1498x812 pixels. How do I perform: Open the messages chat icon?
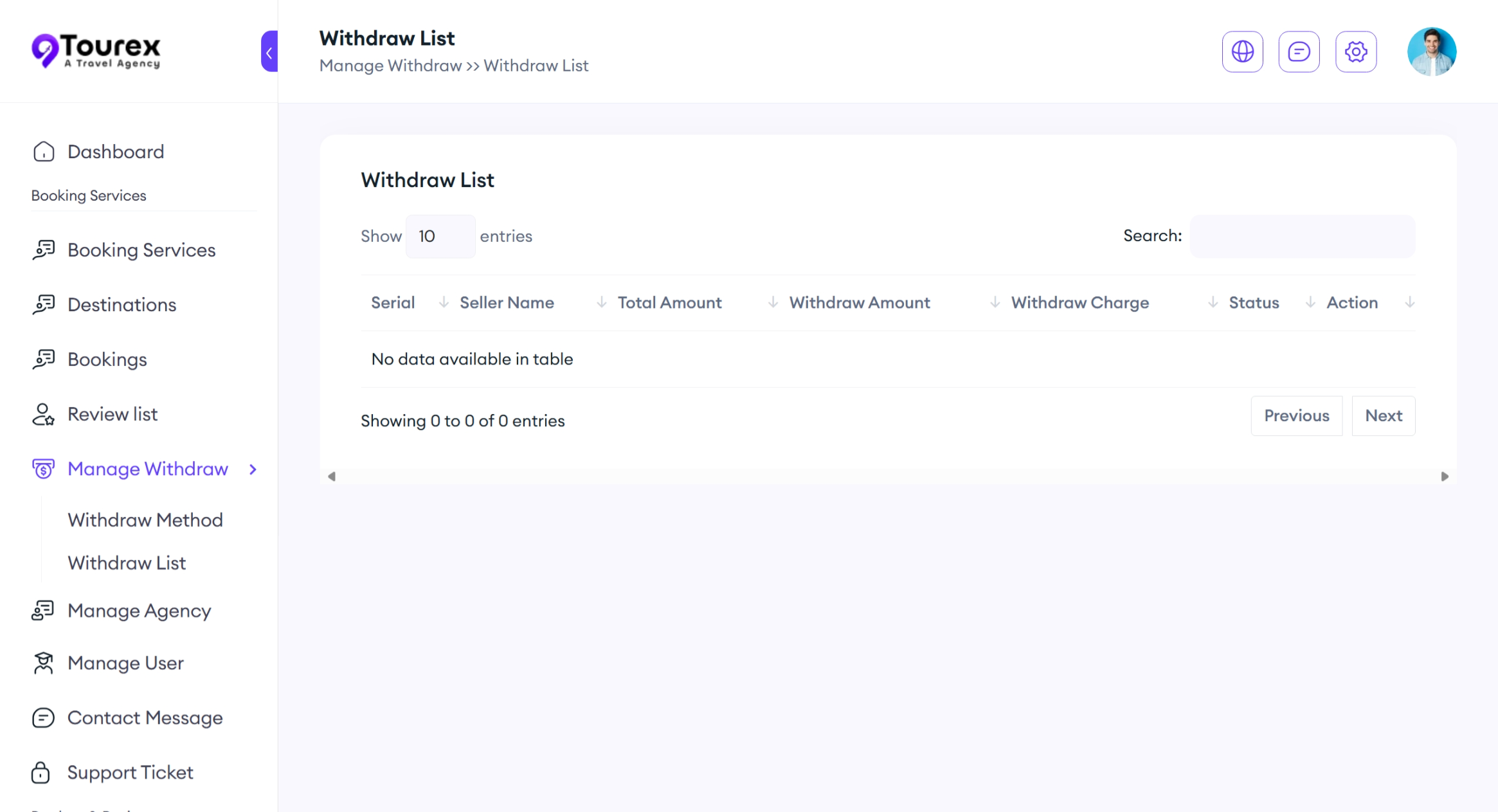pyautogui.click(x=1299, y=51)
